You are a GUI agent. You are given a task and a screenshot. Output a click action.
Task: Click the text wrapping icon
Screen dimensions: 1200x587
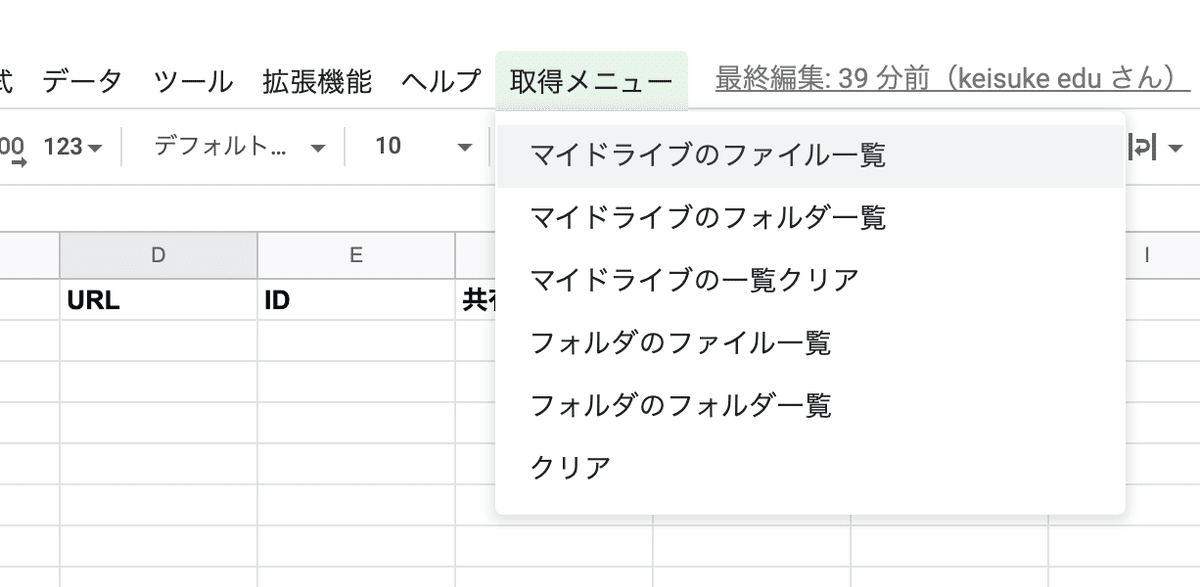[x=1140, y=147]
